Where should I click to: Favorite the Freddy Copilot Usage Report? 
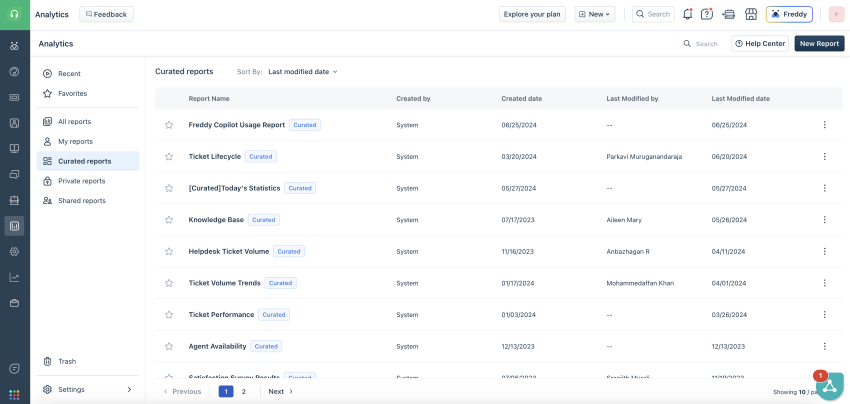click(x=169, y=125)
